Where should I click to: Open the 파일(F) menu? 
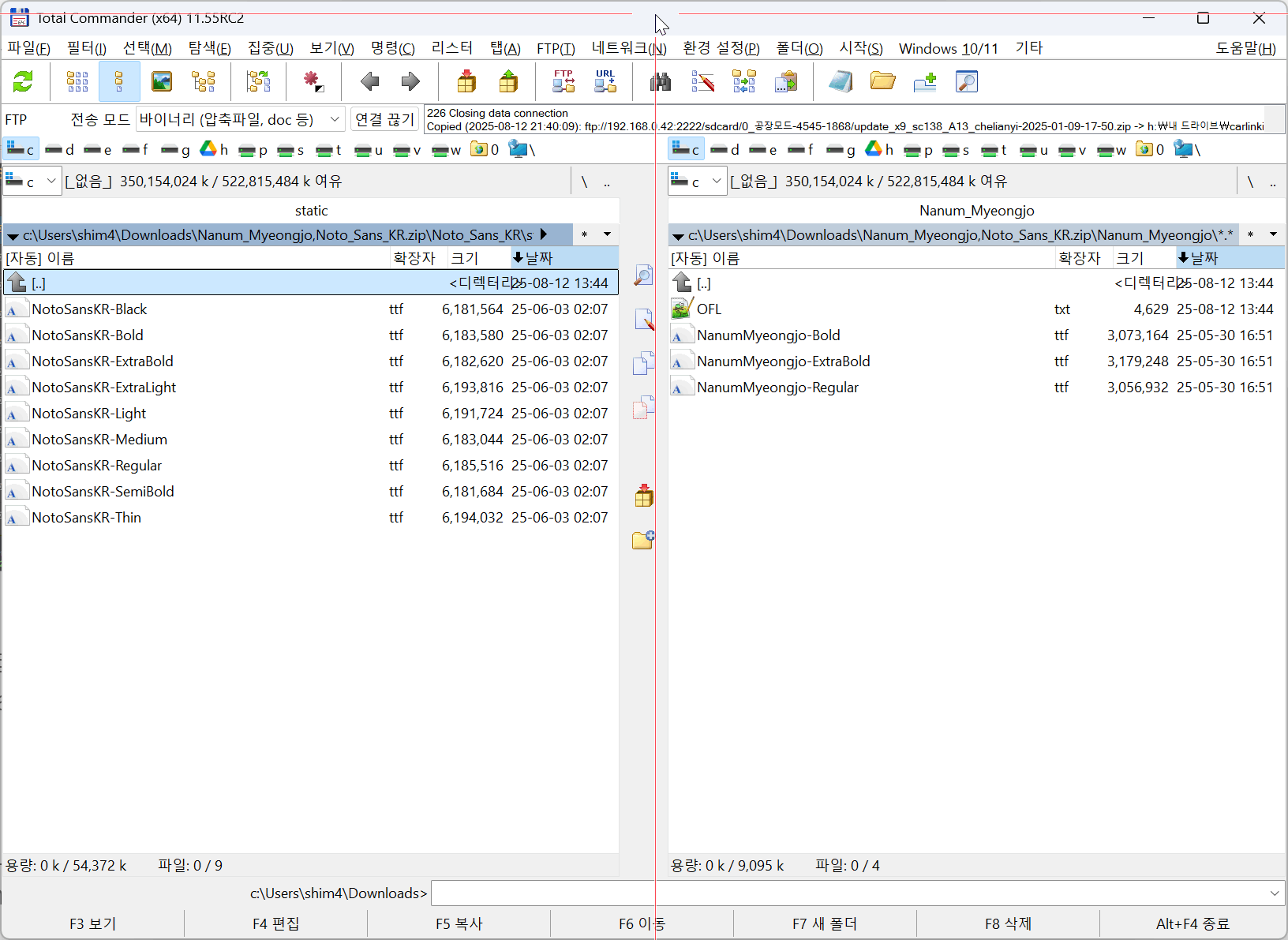coord(28,48)
